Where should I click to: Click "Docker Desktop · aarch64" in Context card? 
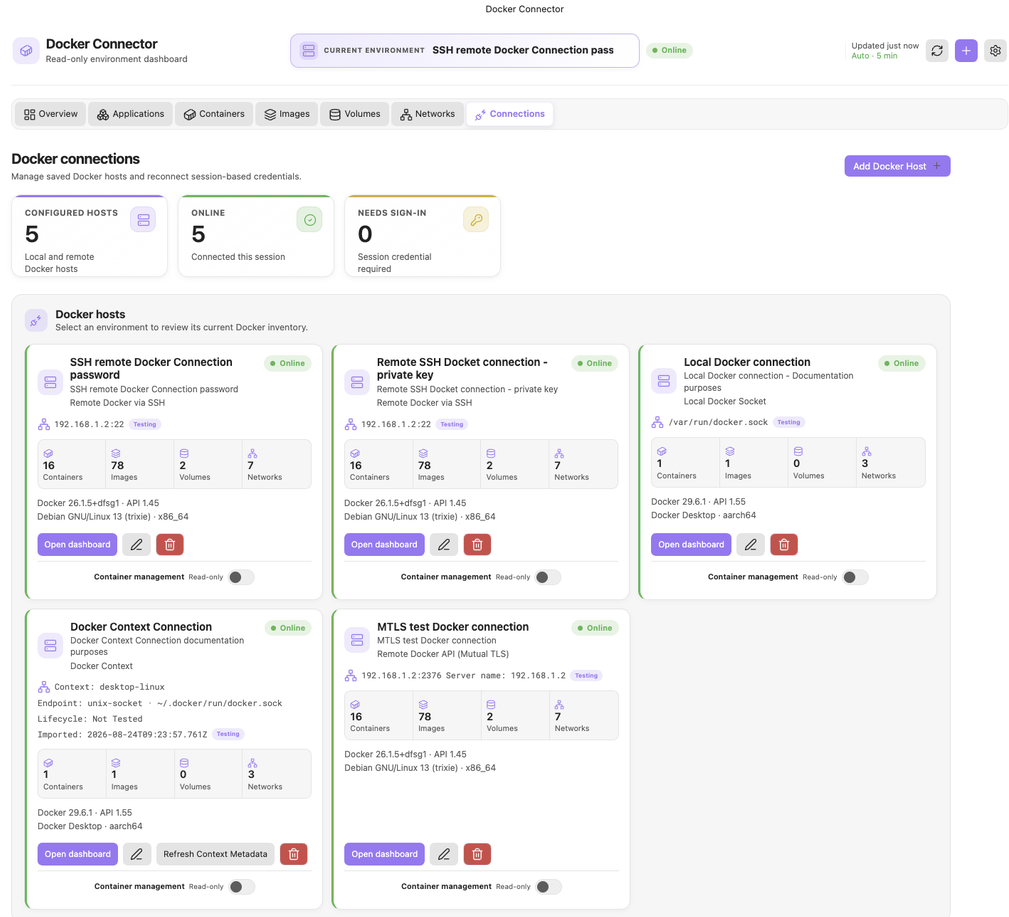(90, 826)
